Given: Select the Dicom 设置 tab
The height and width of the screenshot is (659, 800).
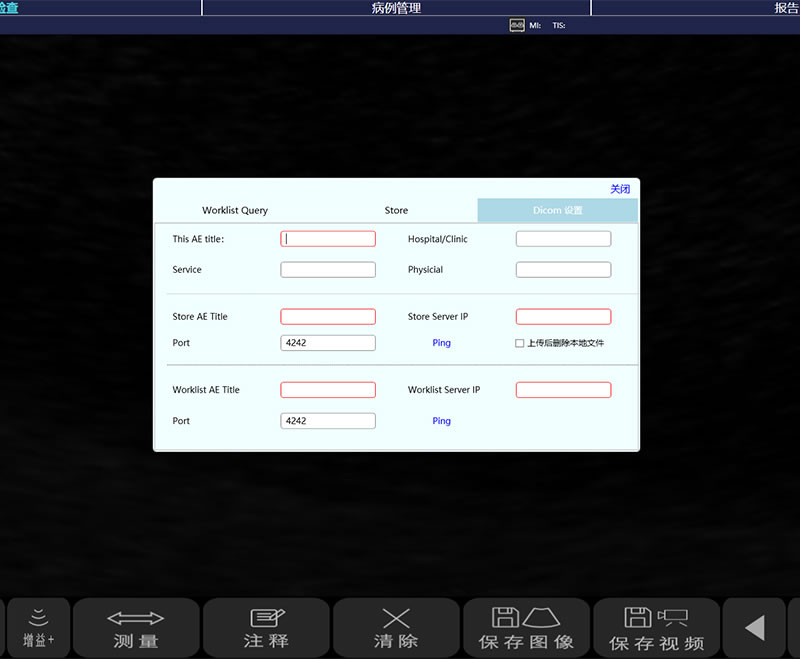Looking at the screenshot, I should point(557,211).
